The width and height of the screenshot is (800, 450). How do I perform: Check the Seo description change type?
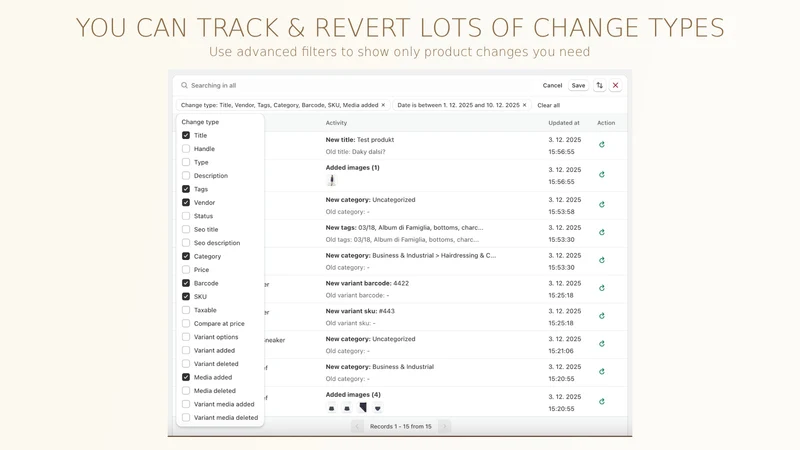click(x=186, y=243)
